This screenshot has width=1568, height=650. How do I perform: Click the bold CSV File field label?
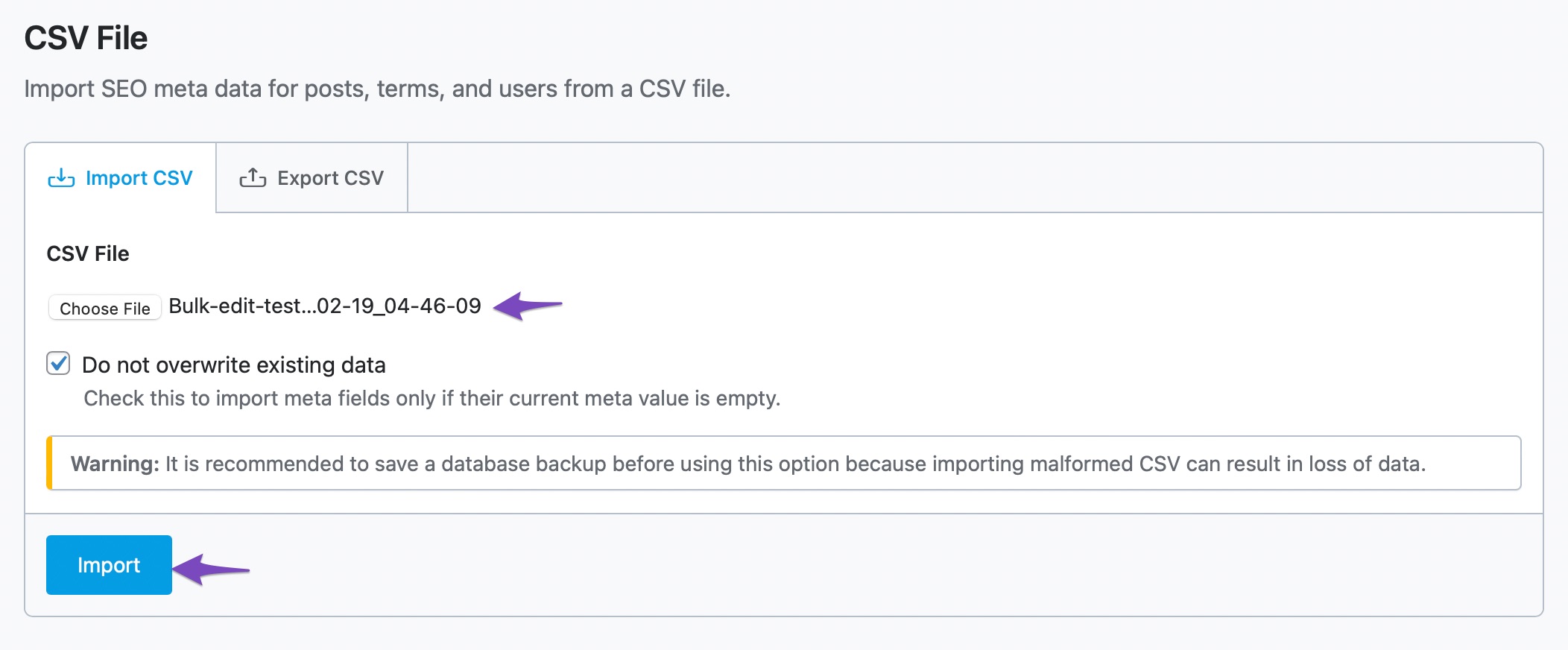click(x=88, y=253)
